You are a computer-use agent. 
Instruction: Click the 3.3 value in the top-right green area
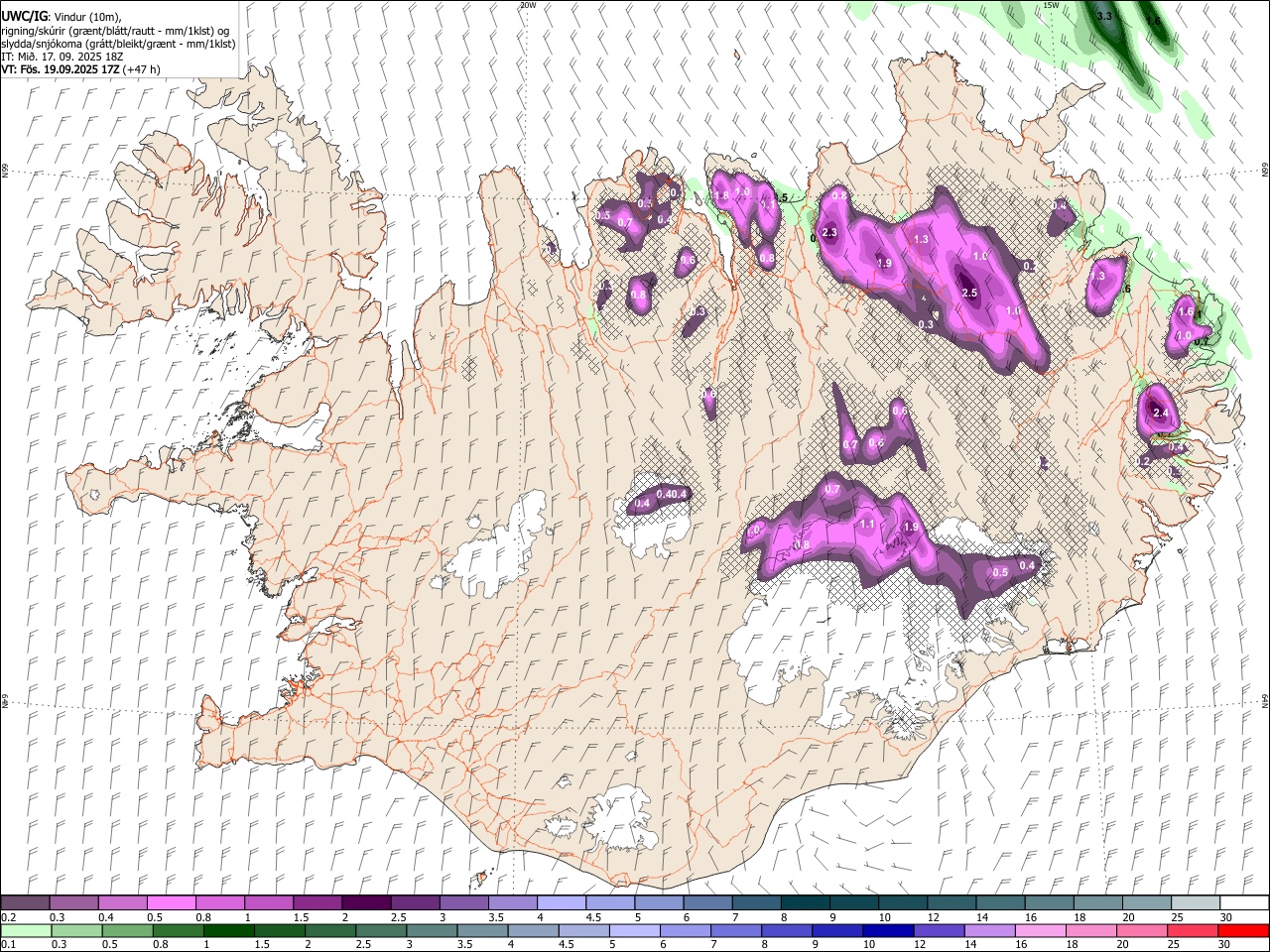1103,16
